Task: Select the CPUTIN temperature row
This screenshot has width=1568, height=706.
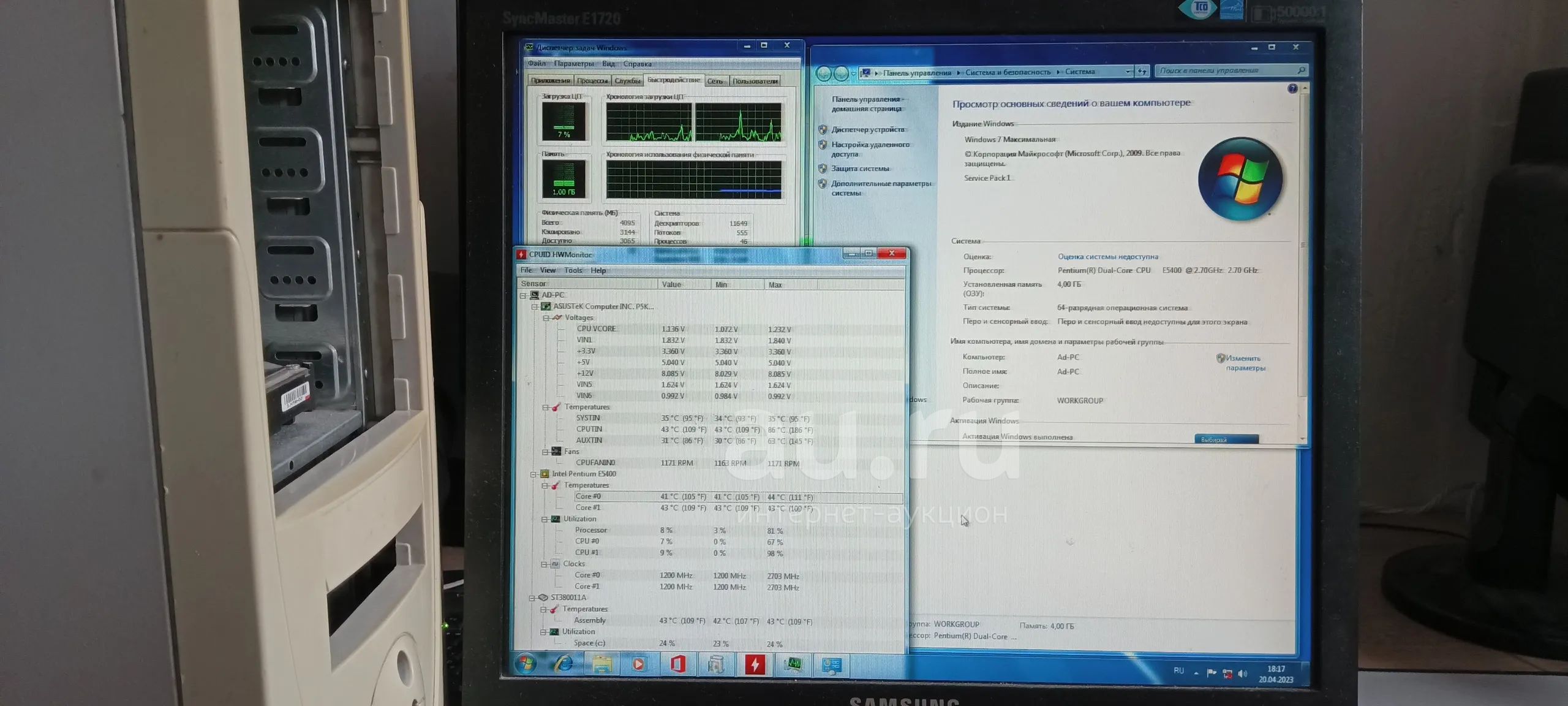Action: [x=709, y=430]
